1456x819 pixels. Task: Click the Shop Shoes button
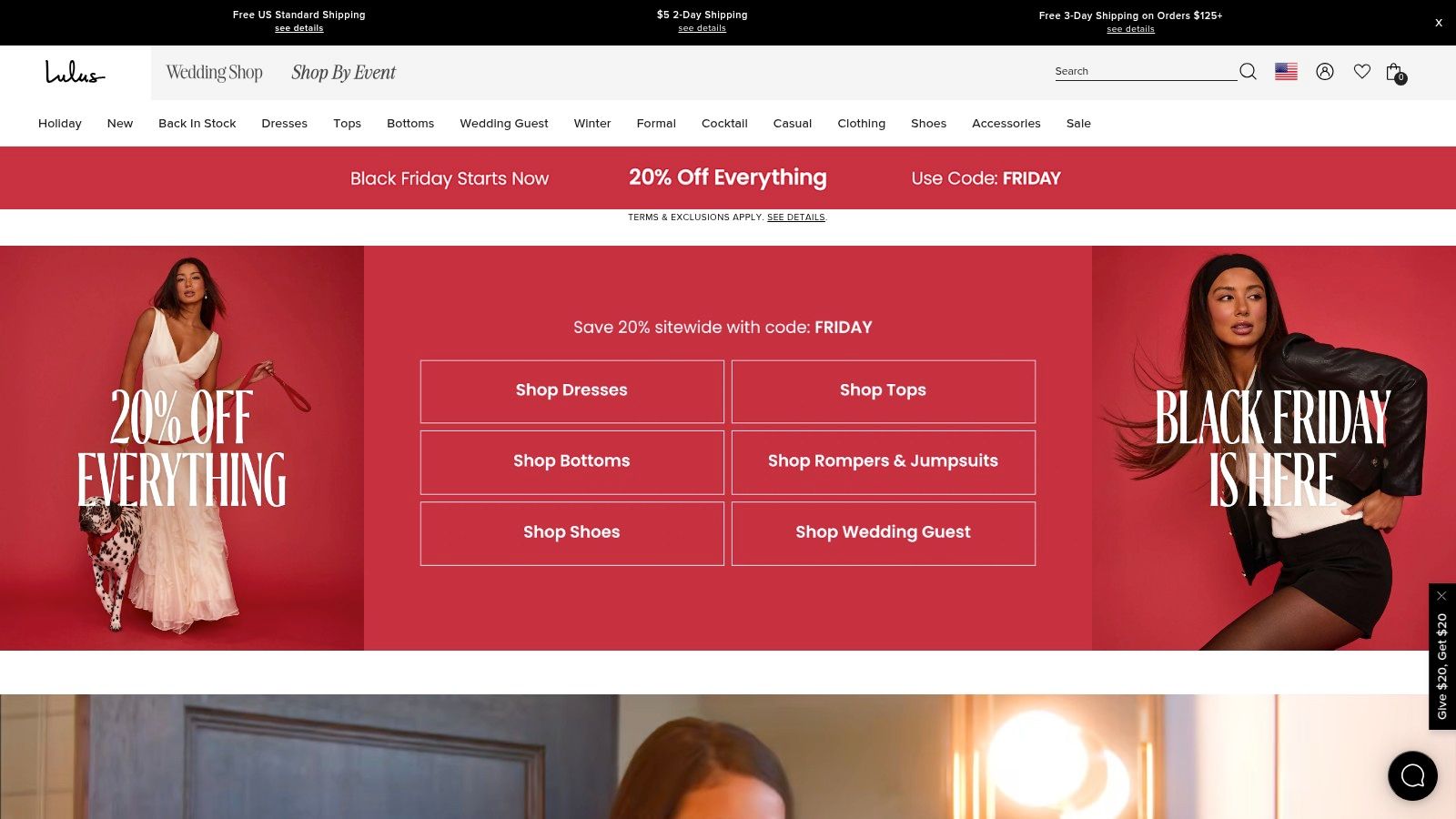[571, 533]
